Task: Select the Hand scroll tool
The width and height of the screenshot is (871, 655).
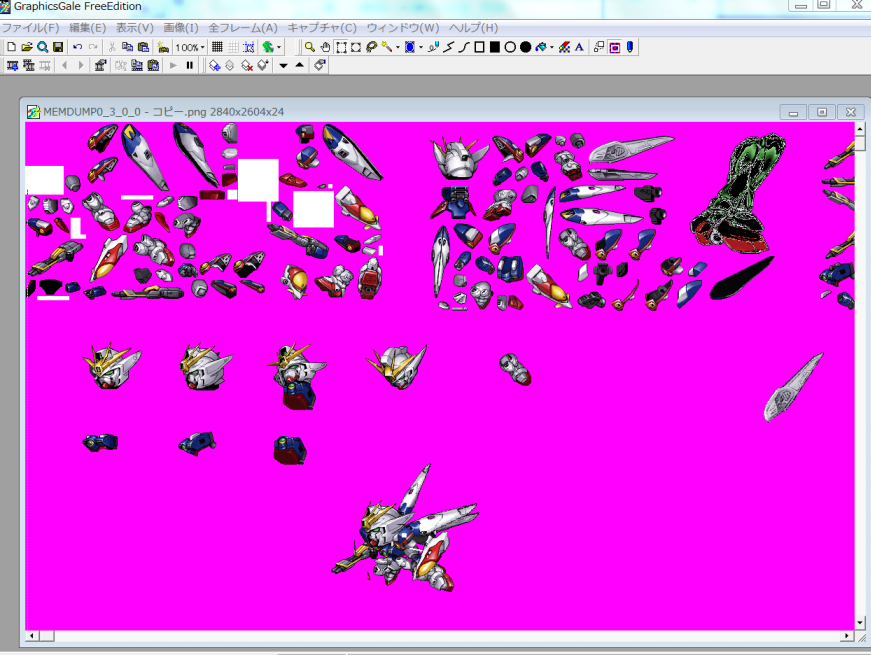Action: (326, 47)
